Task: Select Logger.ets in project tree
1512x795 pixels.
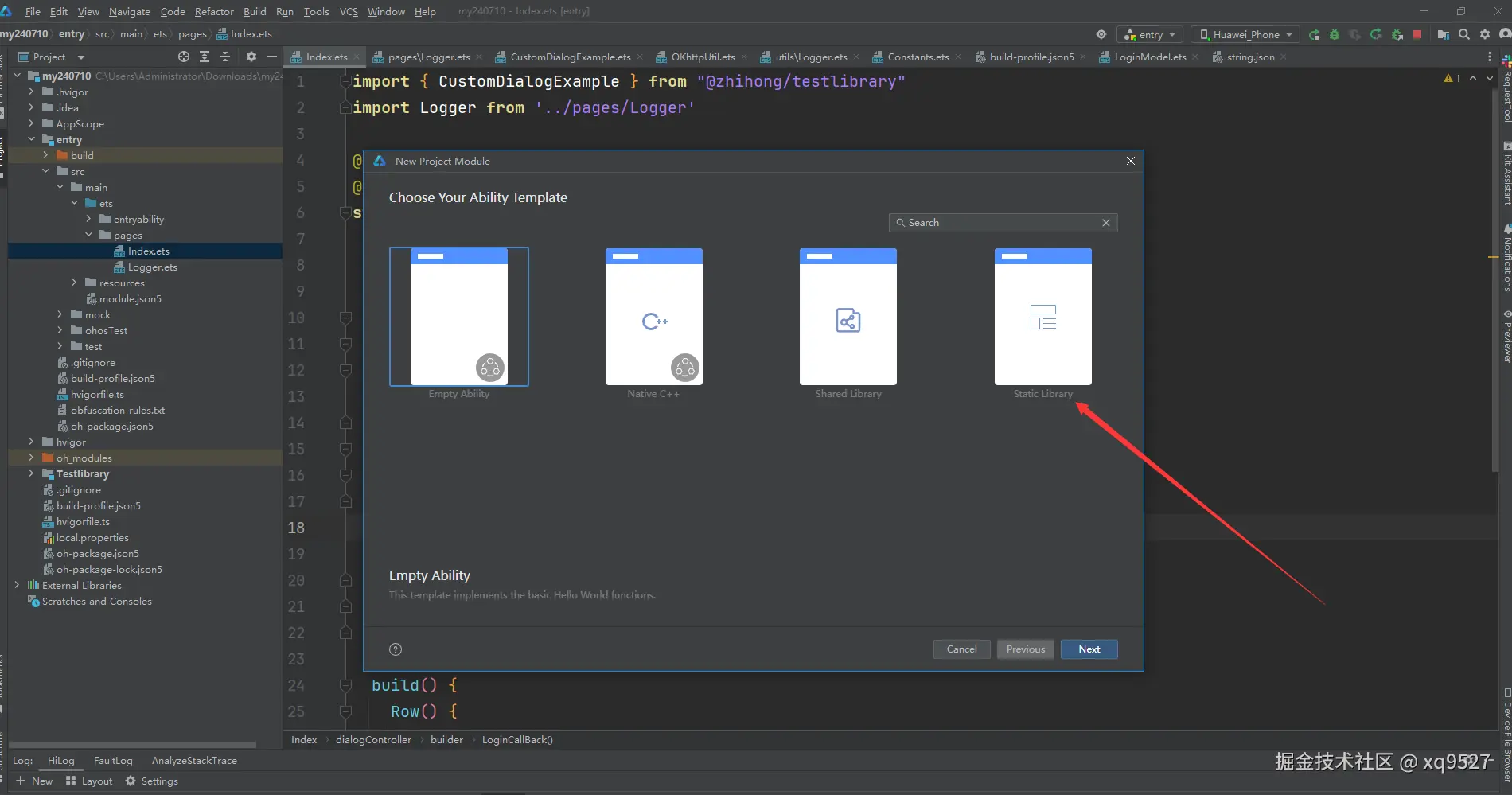Action: point(152,267)
